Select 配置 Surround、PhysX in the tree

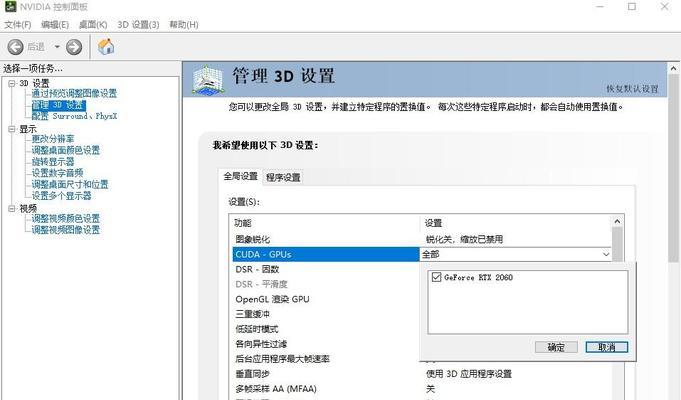(74, 116)
